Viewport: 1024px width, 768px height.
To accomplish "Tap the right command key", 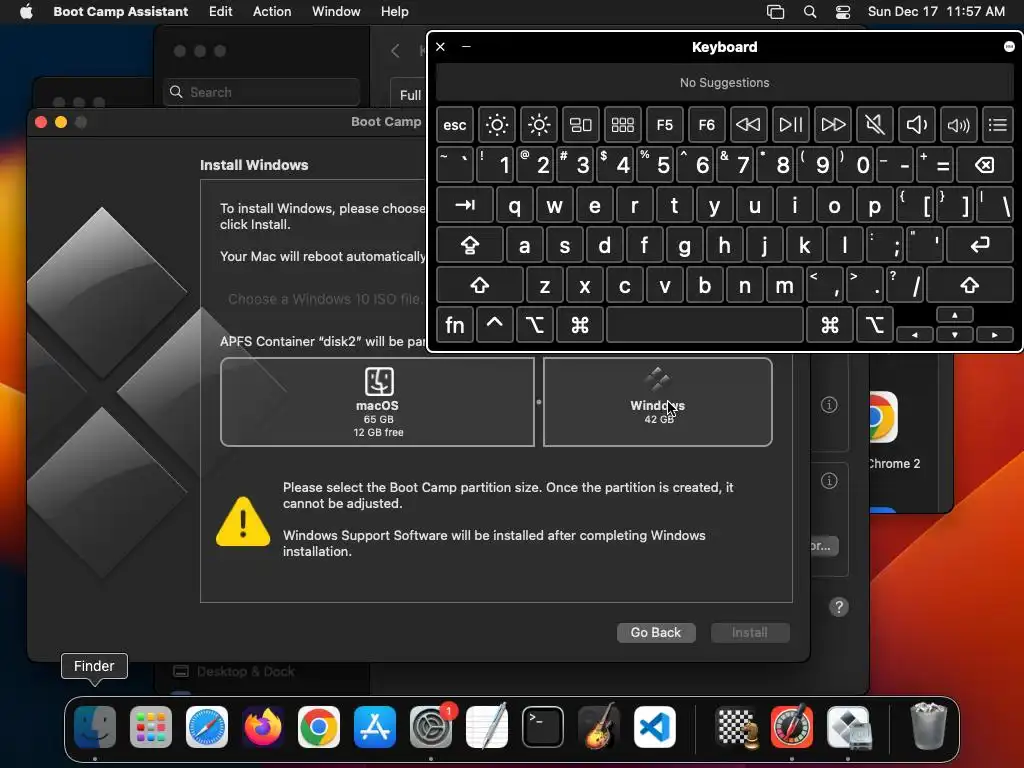I will 830,325.
